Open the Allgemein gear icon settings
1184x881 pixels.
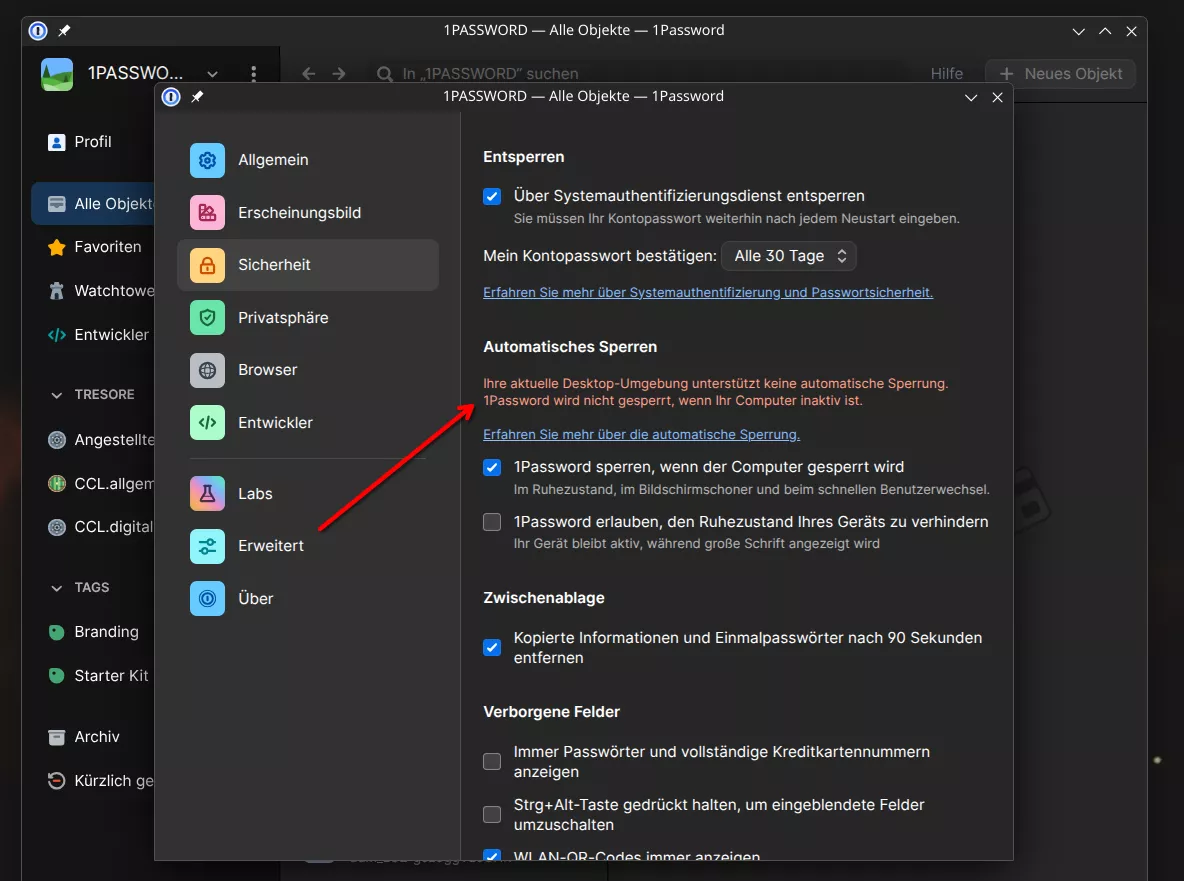pos(207,160)
